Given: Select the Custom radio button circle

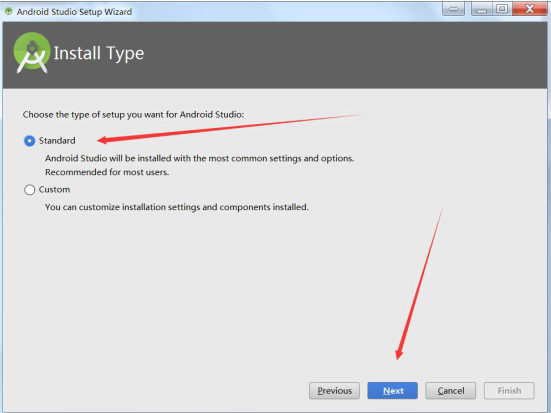Looking at the screenshot, I should pos(30,190).
